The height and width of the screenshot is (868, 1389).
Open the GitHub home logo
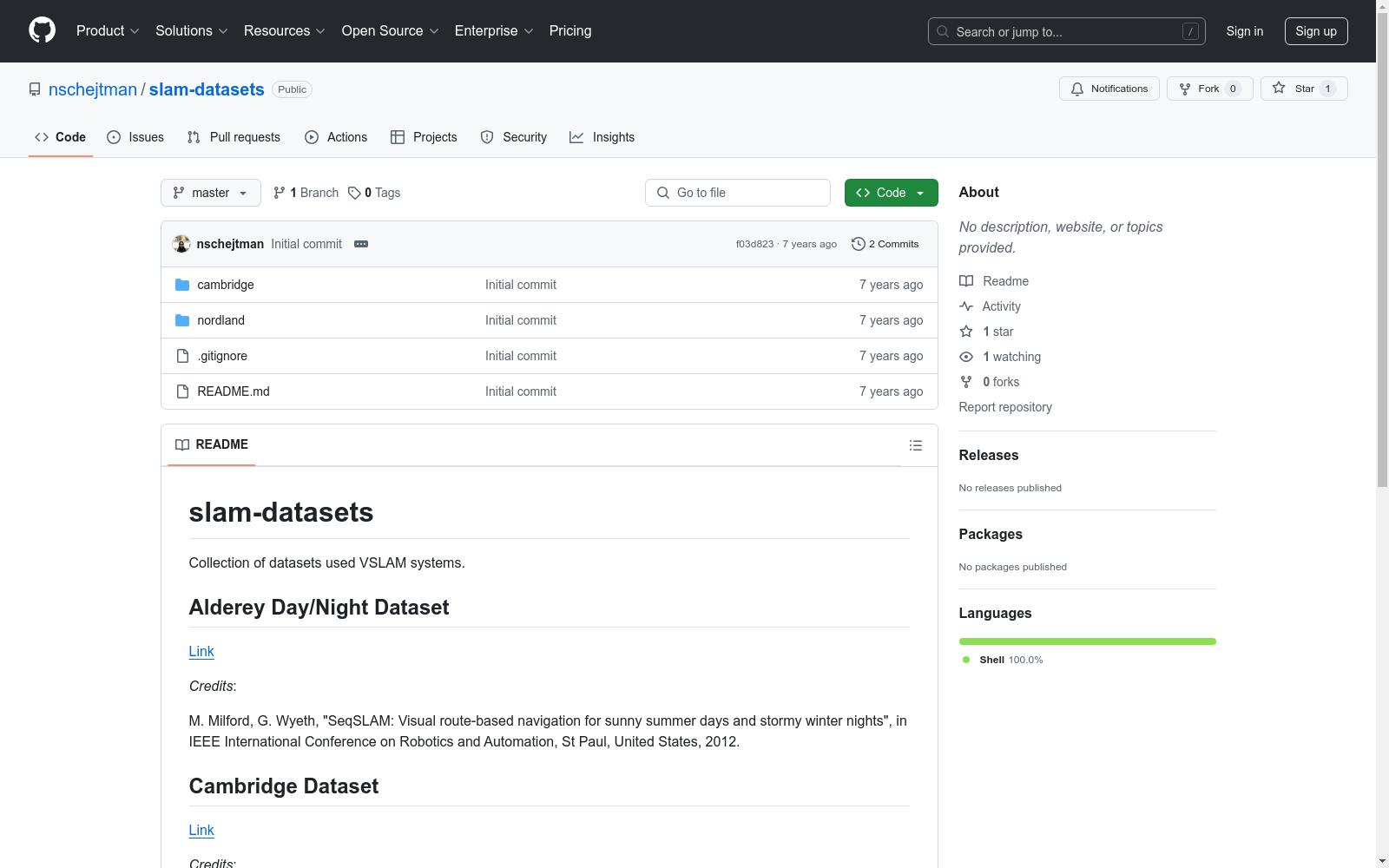point(42,30)
